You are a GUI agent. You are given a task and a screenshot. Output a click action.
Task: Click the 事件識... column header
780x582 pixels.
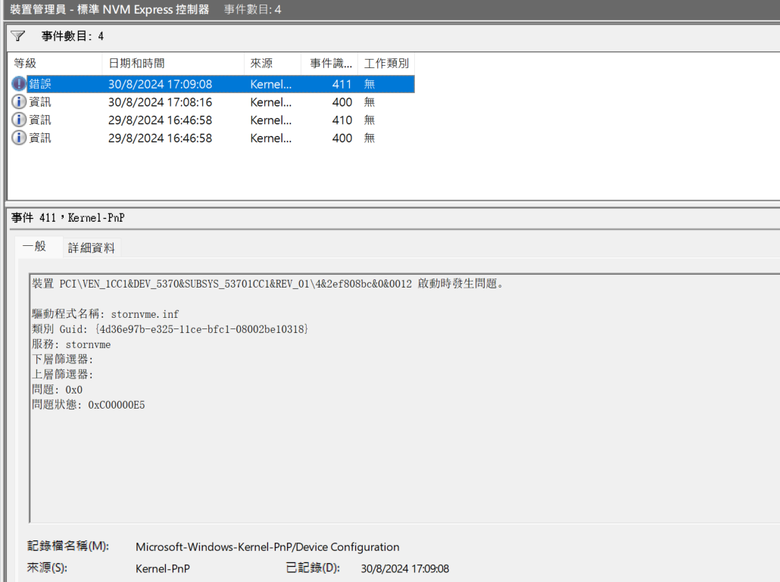pos(330,63)
